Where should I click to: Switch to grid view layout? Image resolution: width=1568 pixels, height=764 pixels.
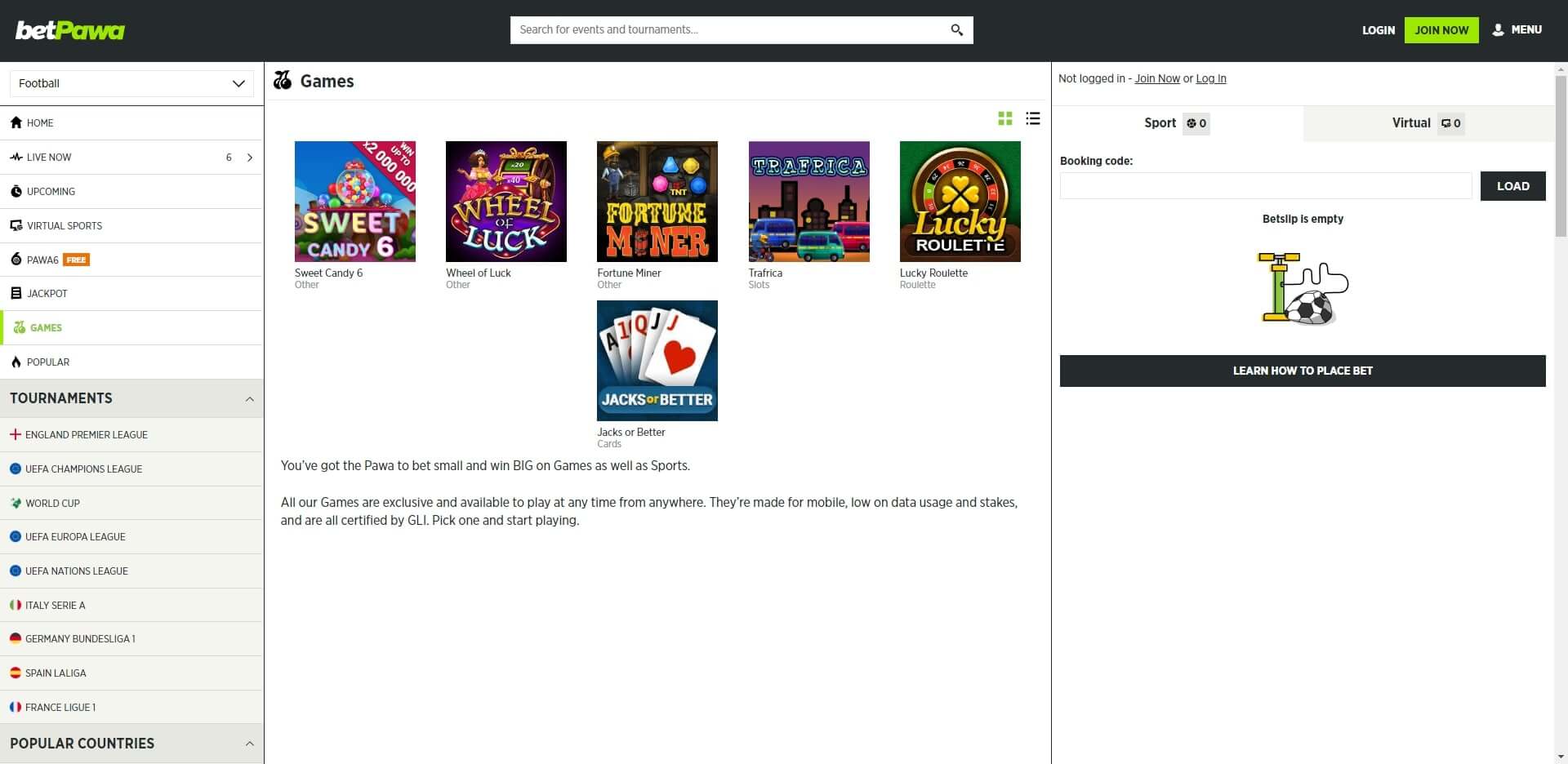point(1005,118)
